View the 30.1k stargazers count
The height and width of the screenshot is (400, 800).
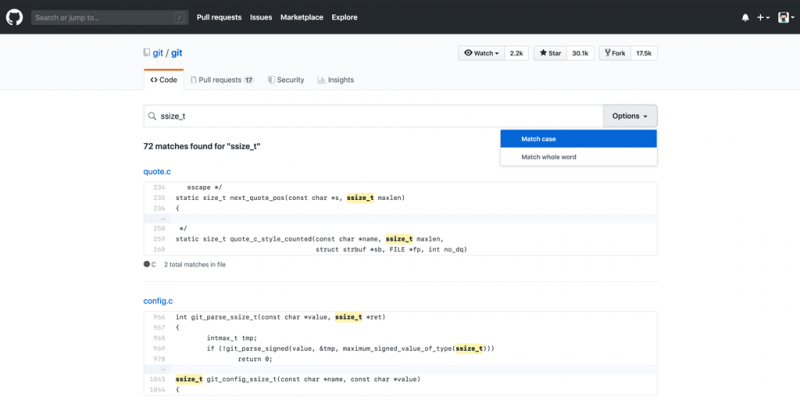(580, 53)
